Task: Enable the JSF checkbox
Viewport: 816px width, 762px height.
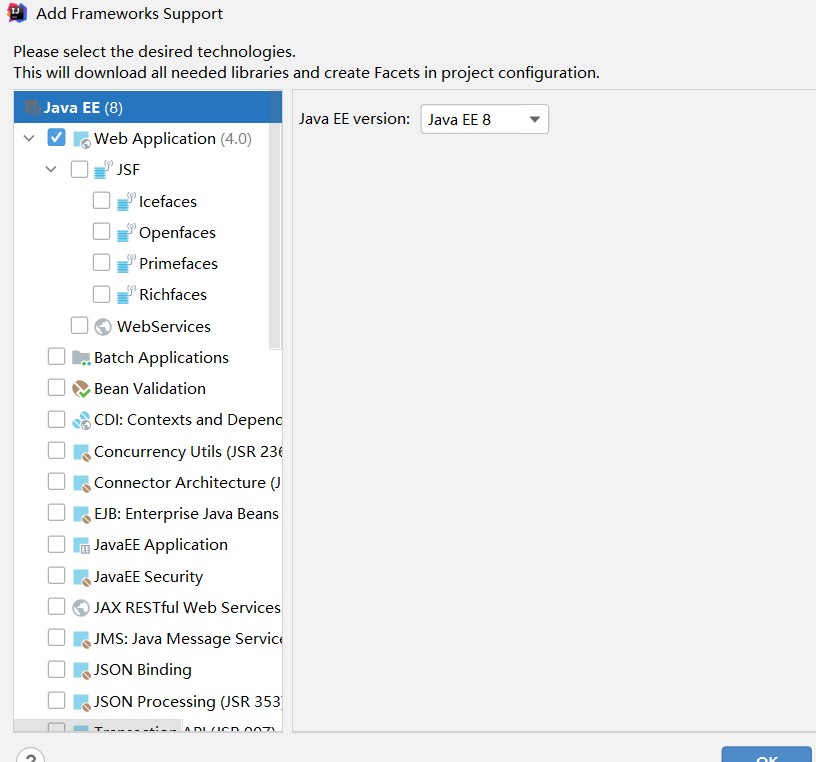Action: (x=79, y=169)
